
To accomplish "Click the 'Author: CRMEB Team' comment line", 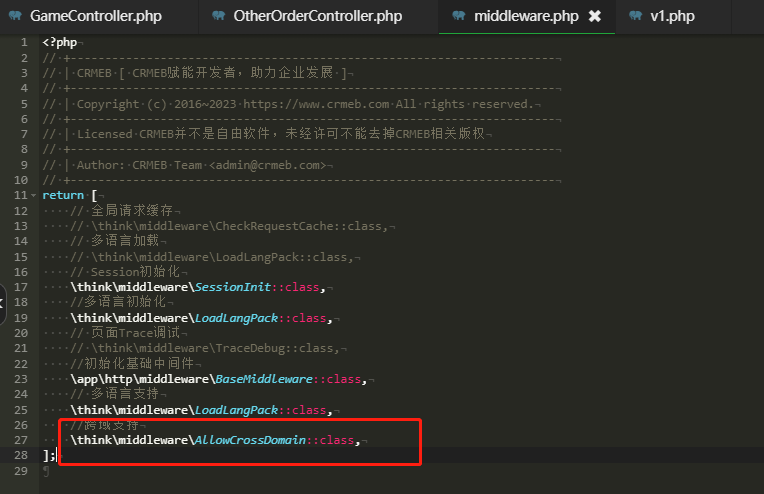I will click(x=187, y=165).
